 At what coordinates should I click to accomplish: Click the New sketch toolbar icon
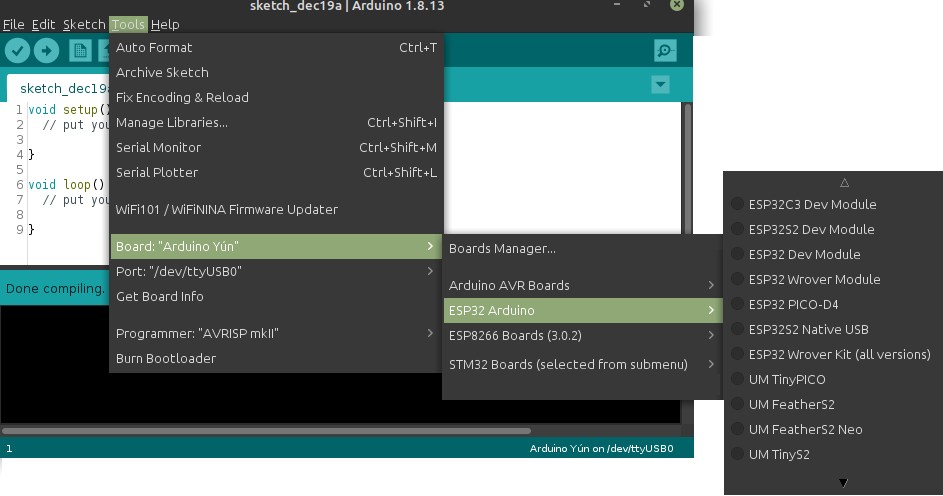click(x=80, y=51)
